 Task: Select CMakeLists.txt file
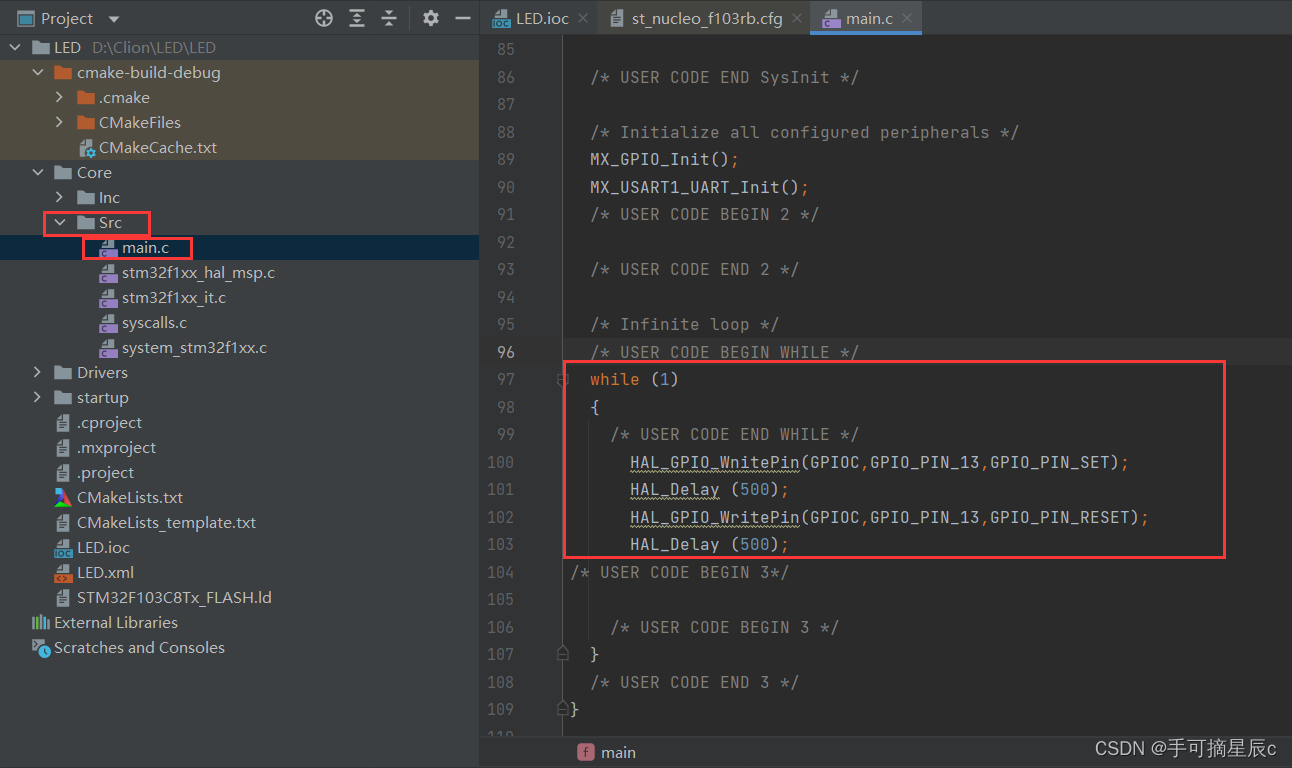(130, 497)
